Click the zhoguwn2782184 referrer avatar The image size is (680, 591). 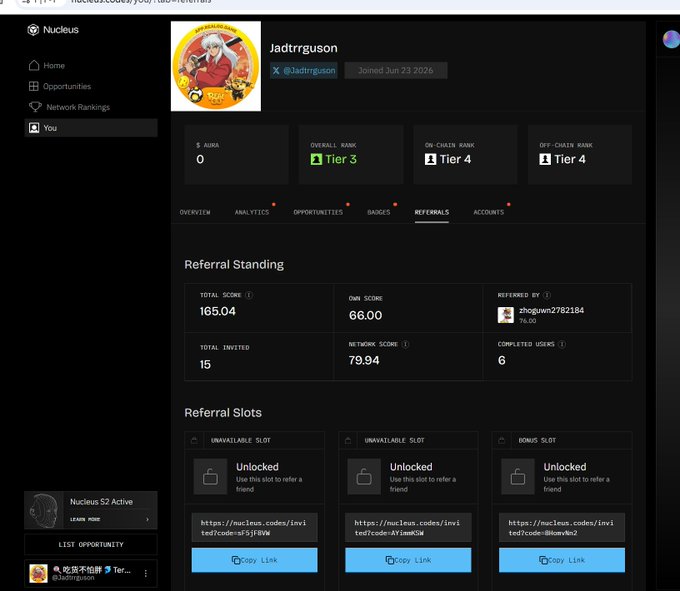tap(506, 315)
